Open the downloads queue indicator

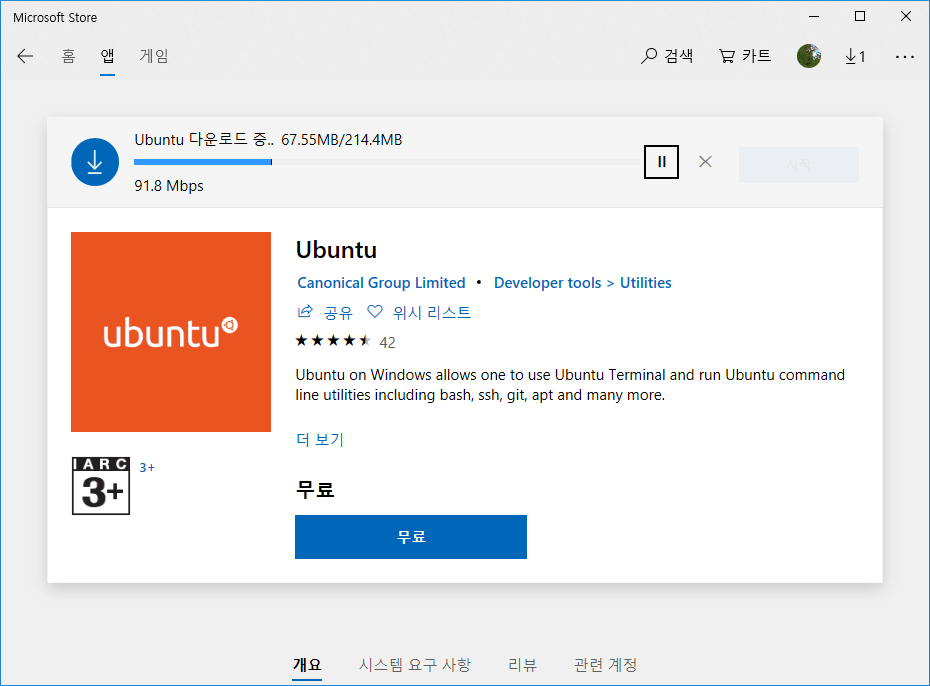855,56
